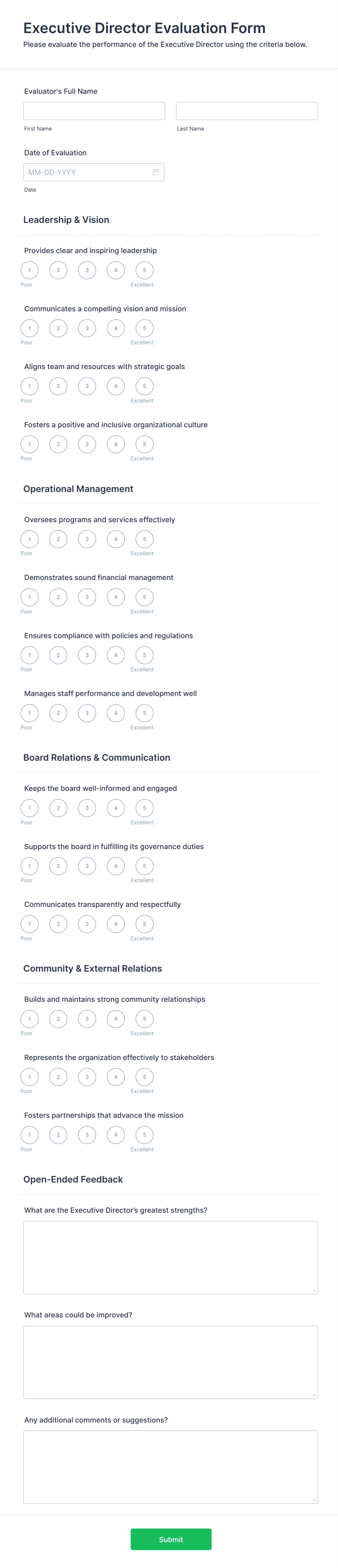Select rating 5 for inspiring leadership
The height and width of the screenshot is (1568, 338).
144,270
